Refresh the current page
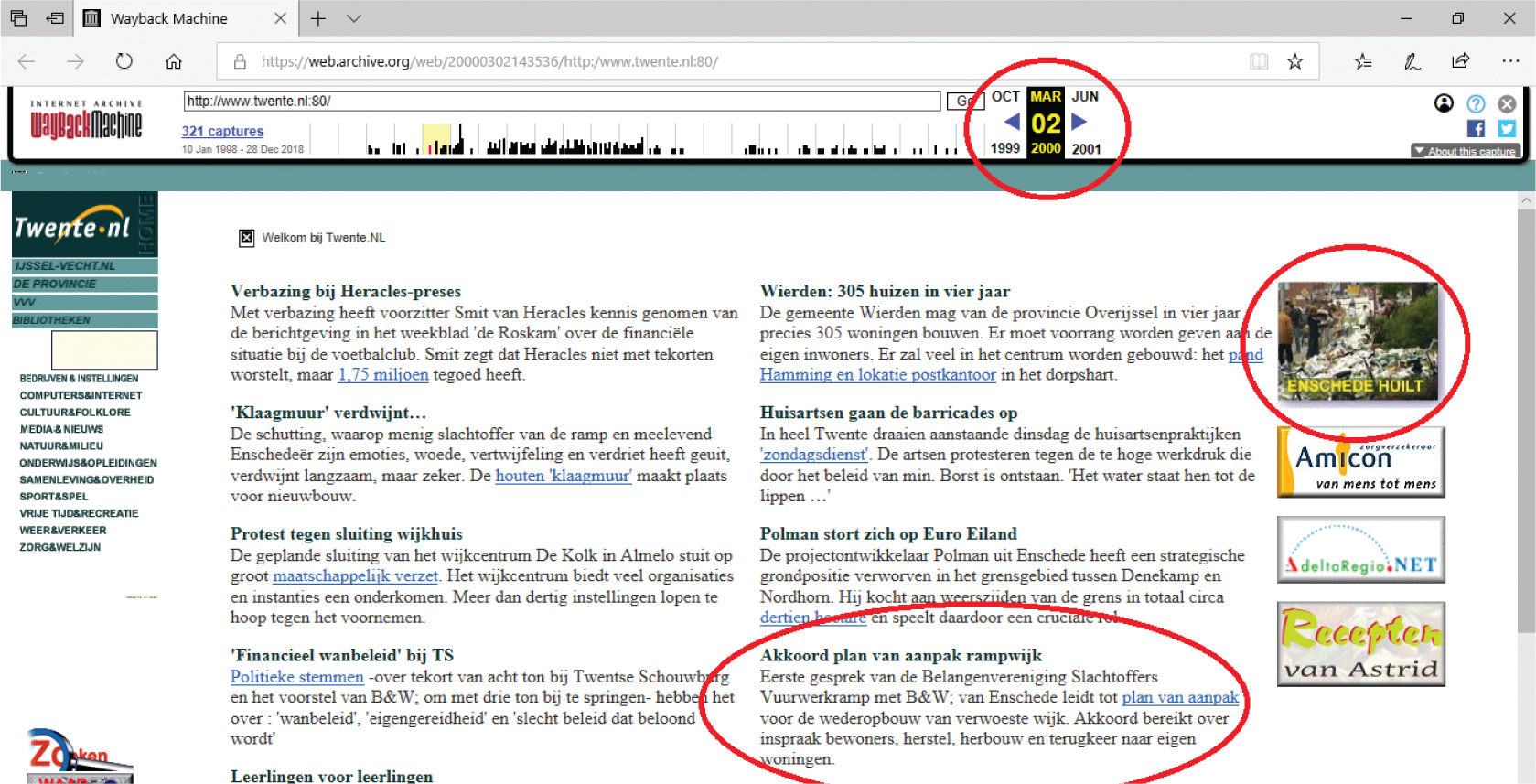The image size is (1536, 784). pos(124,61)
